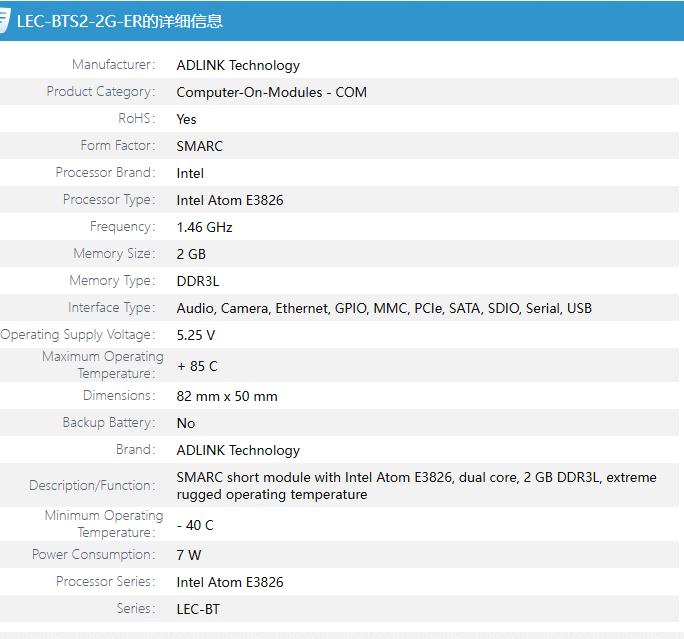The width and height of the screenshot is (684, 639).
Task: Select the 2 GB memory size value
Action: coord(191,254)
